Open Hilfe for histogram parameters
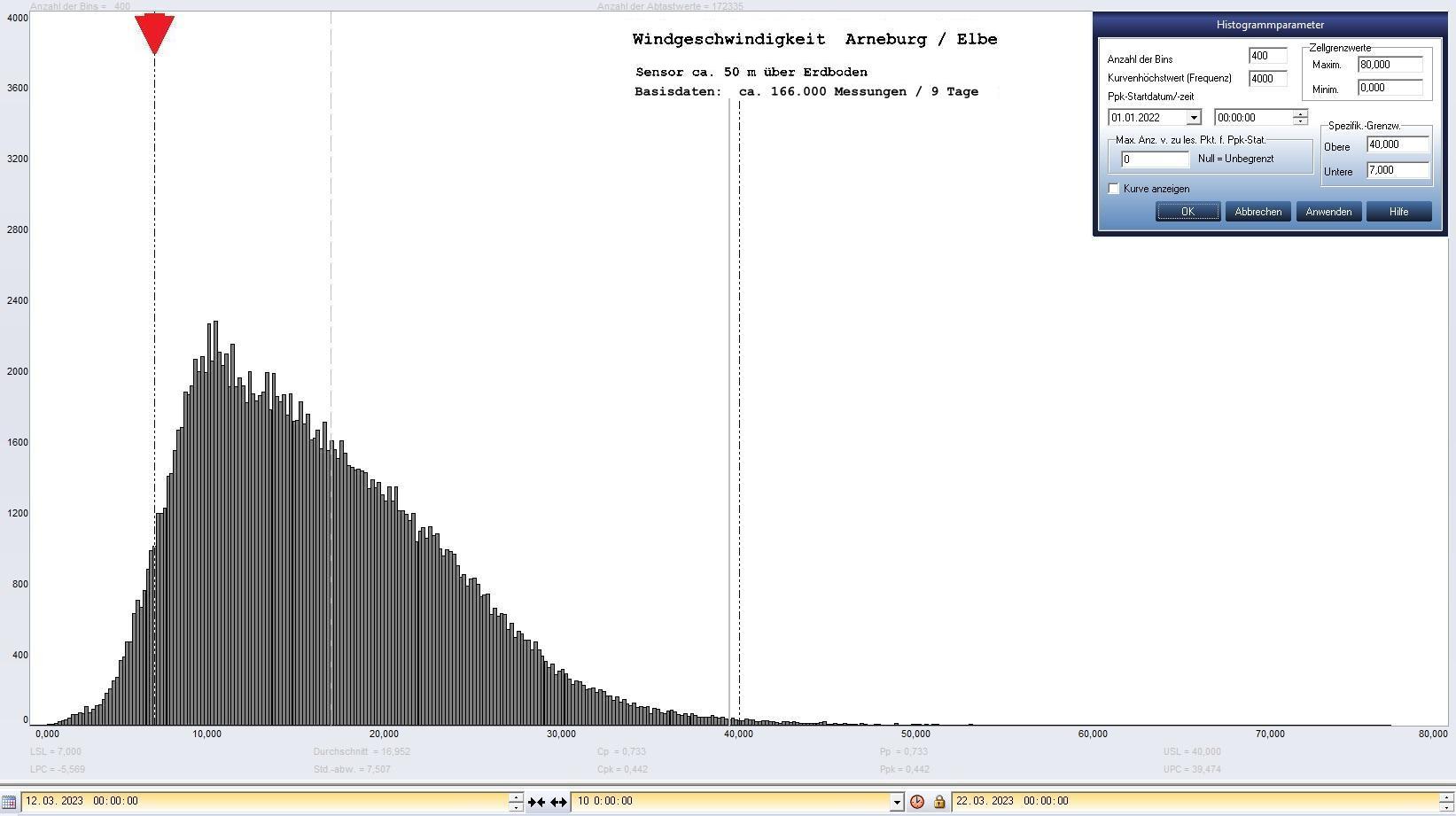 point(1398,212)
